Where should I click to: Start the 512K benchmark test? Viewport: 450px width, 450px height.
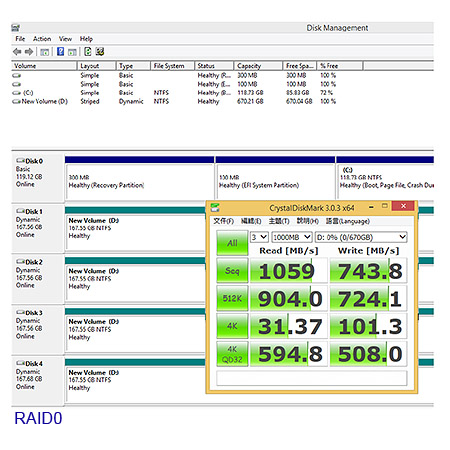pyautogui.click(x=232, y=298)
